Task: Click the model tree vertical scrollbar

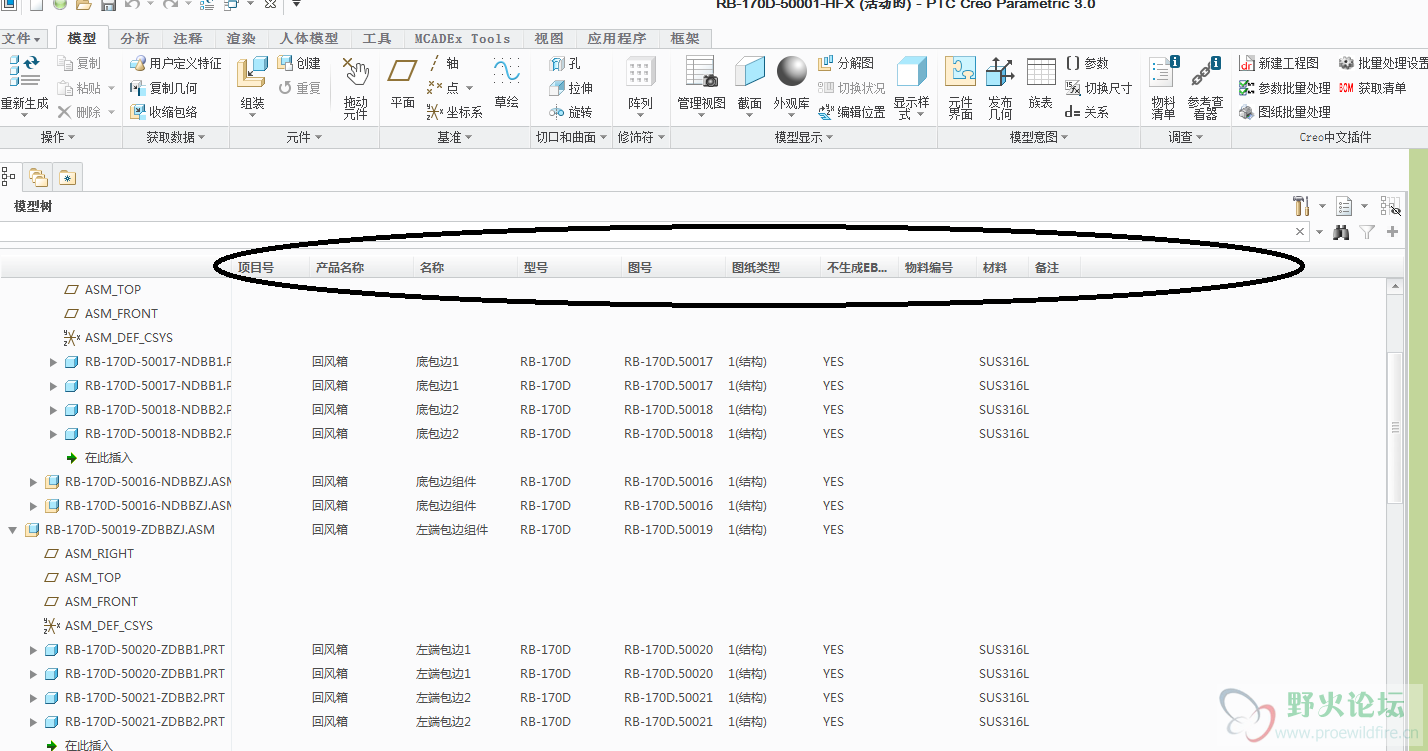Action: coord(1396,427)
